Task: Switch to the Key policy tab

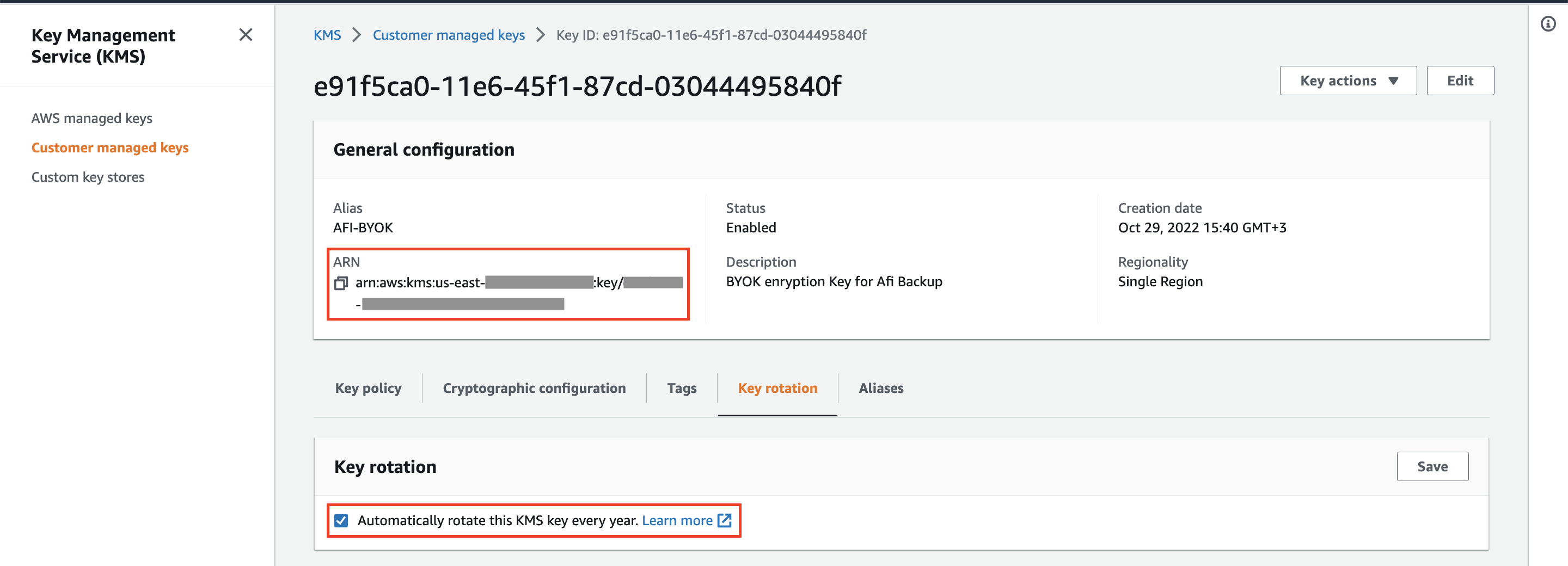Action: click(x=368, y=388)
